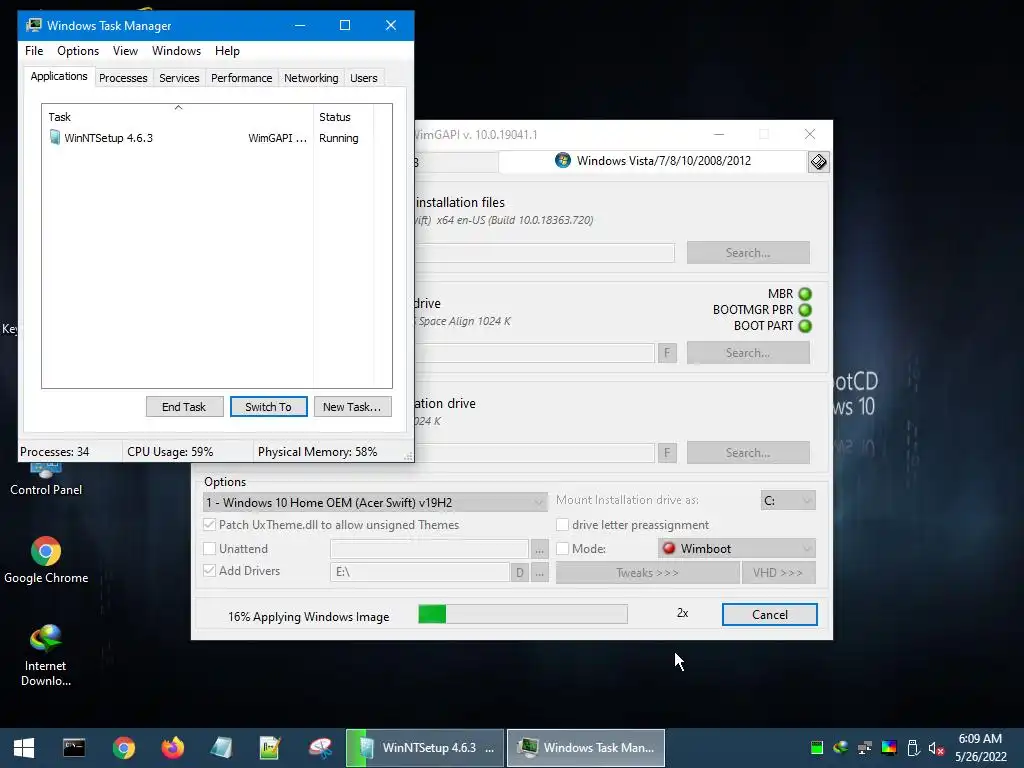Viewport: 1024px width, 768px height.
Task: Select the Windows Vista/7/8/10/2008/2012 tab
Action: 652,161
